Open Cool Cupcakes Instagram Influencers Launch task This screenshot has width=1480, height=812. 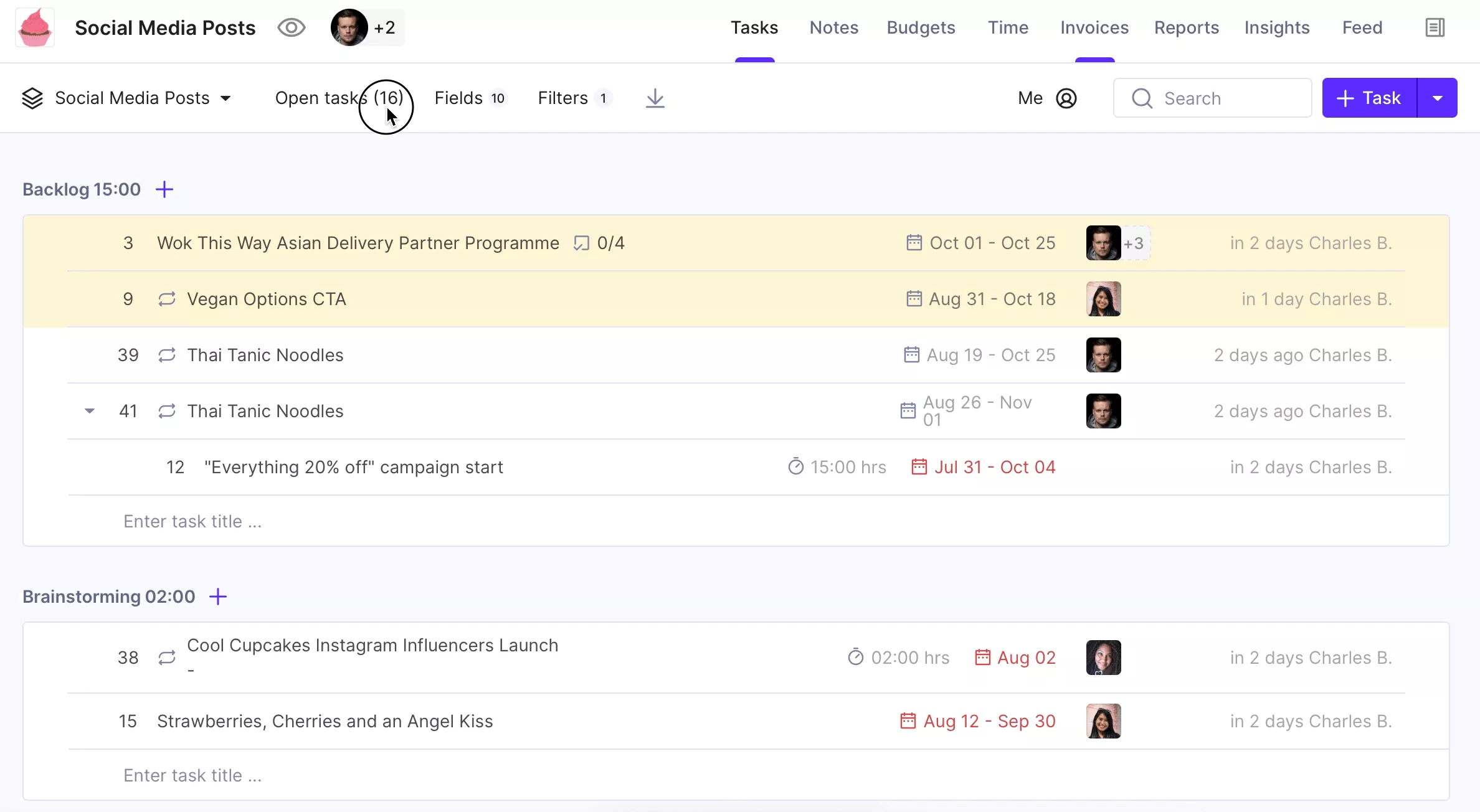372,645
